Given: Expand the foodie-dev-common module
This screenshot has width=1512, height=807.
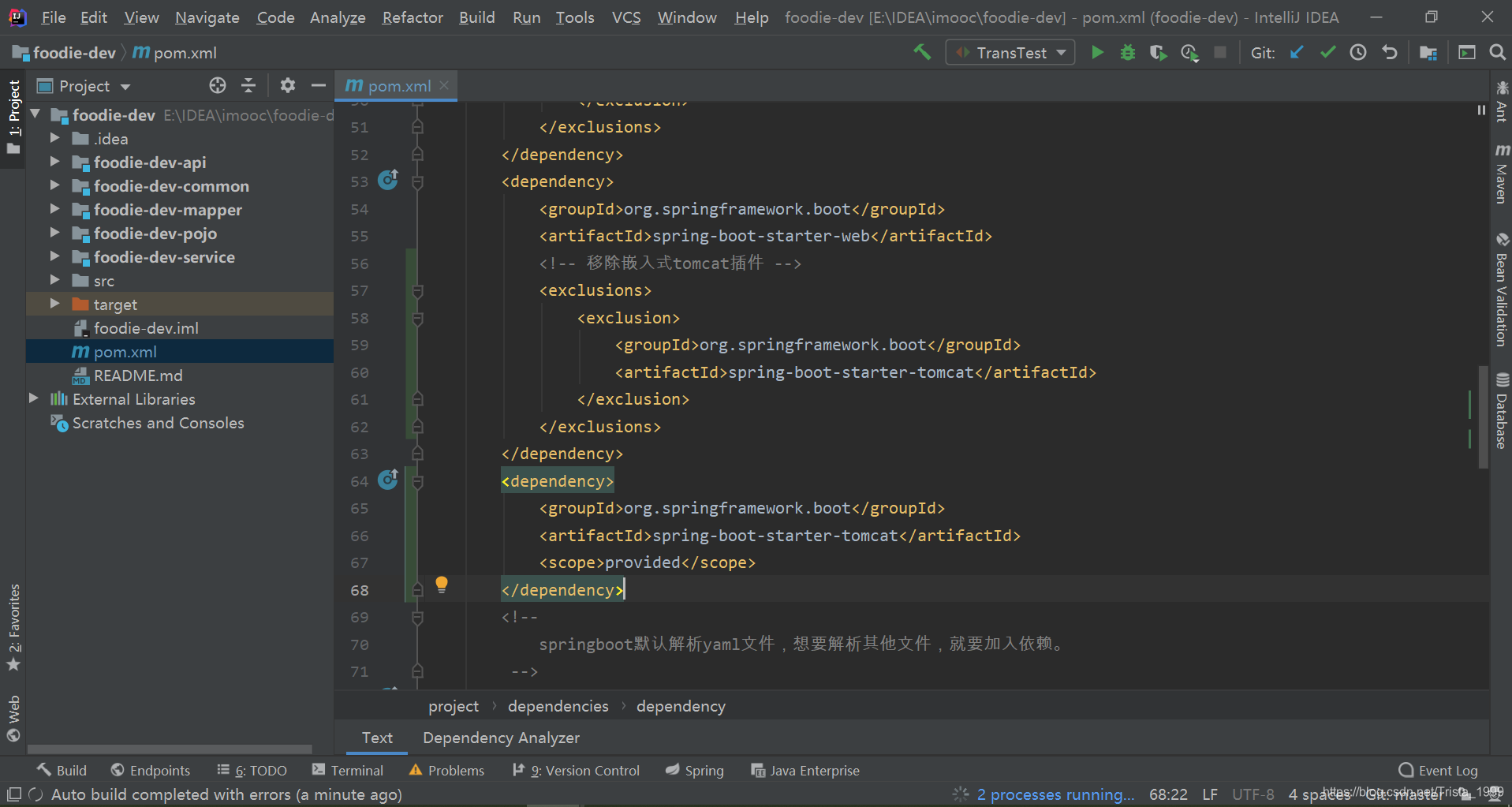Looking at the screenshot, I should (54, 185).
